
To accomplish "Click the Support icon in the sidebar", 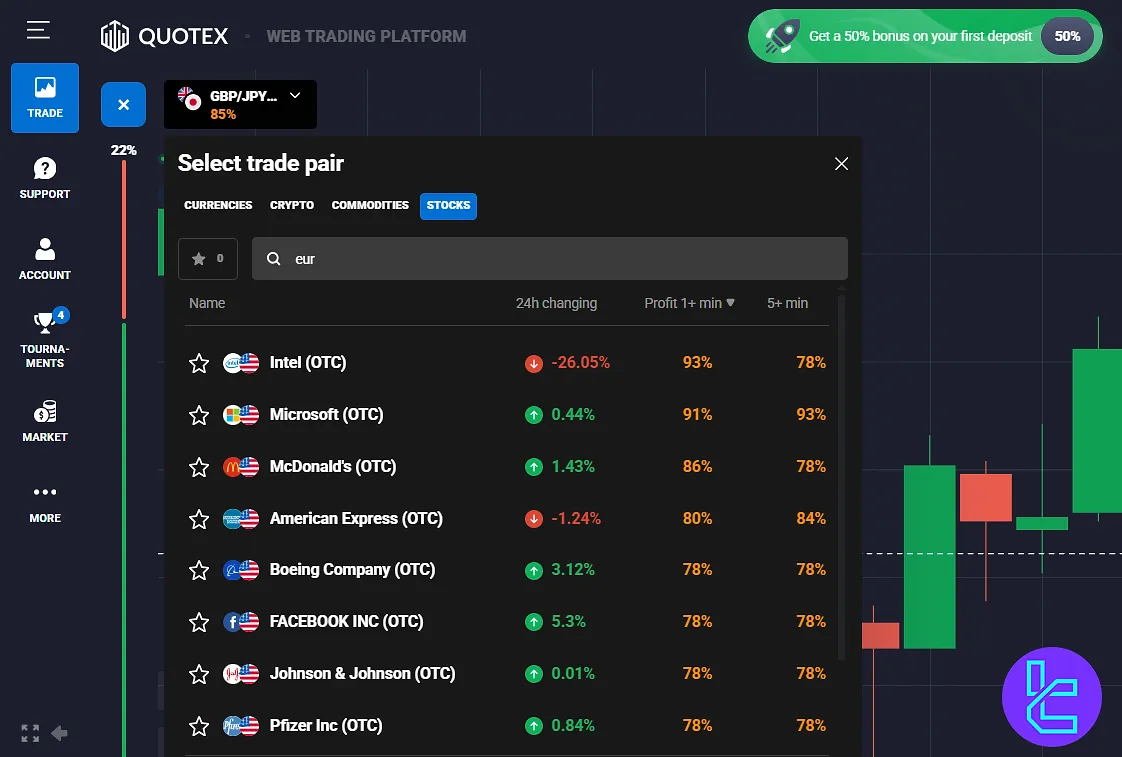I will (44, 178).
